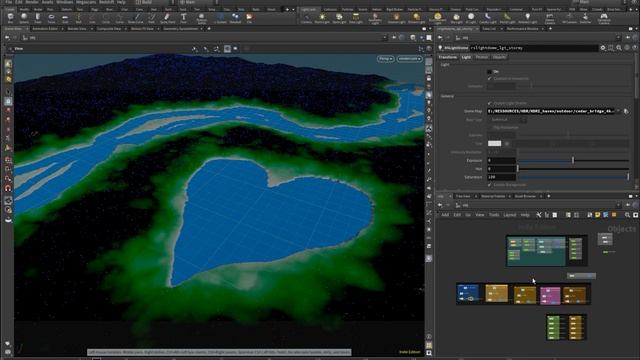Toggle the Enable Light Shader checkbox

[489, 103]
